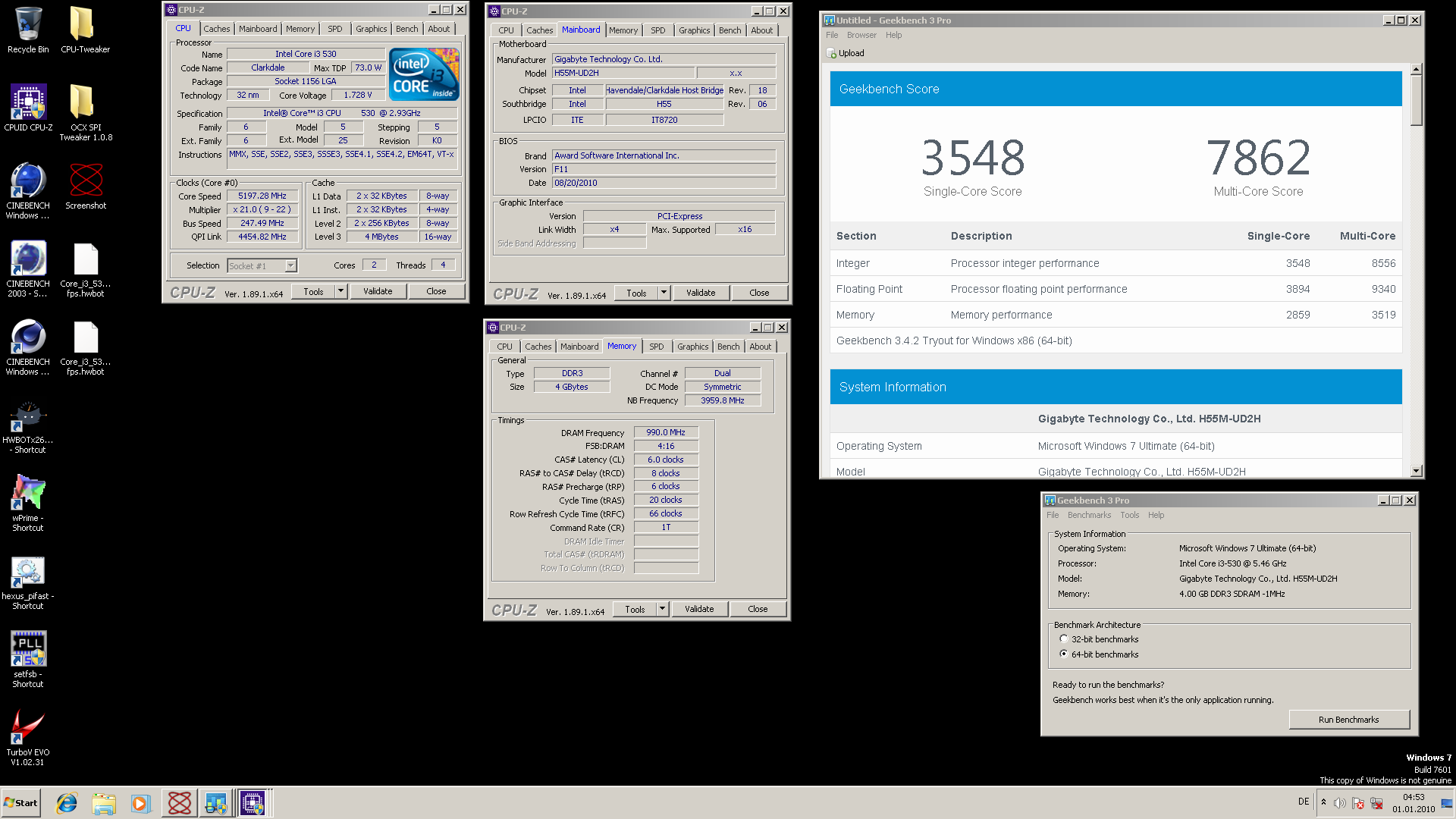Image resolution: width=1456 pixels, height=819 pixels.
Task: Click Multi-Core Score 7862
Action: (1258, 158)
